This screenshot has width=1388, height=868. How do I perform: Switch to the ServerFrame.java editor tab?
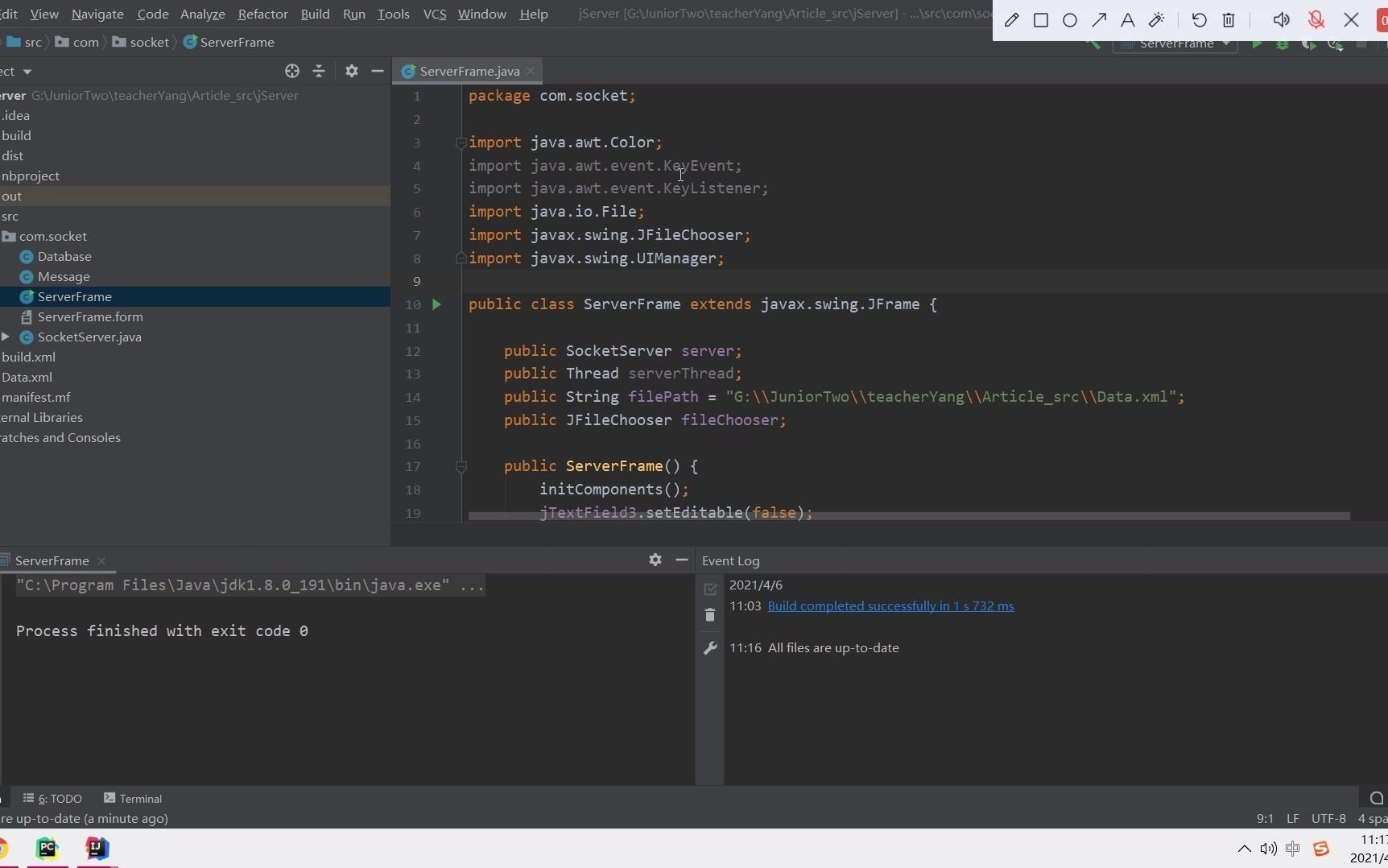tap(469, 71)
